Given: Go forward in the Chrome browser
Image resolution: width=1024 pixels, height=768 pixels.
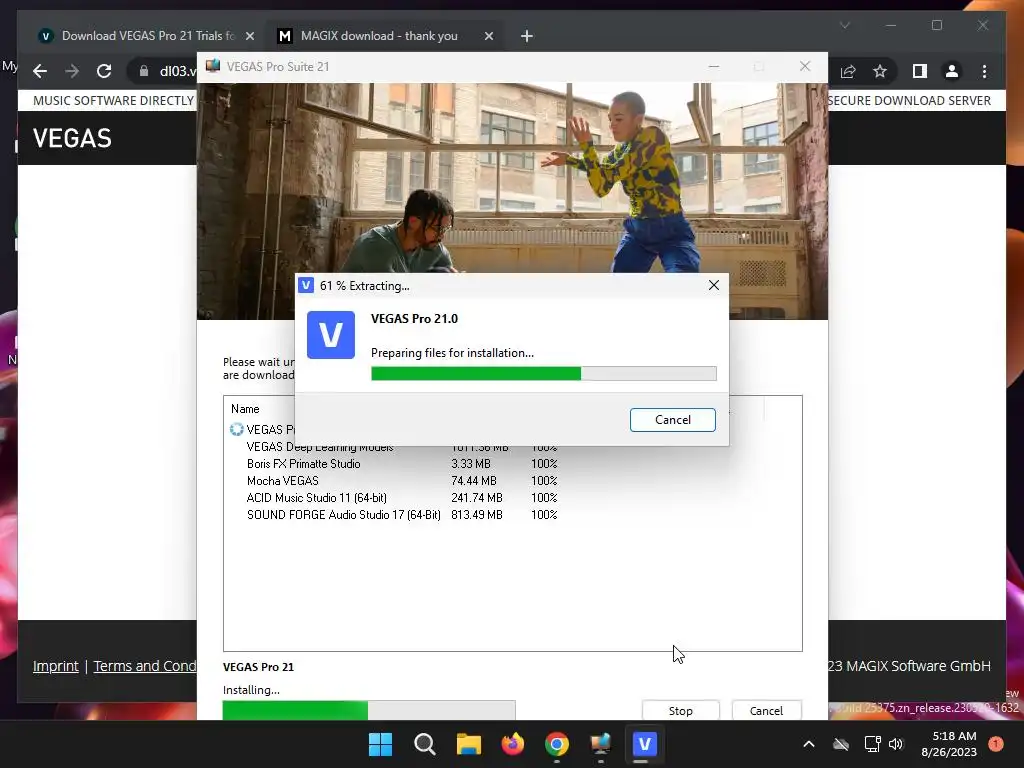Looking at the screenshot, I should (72, 71).
